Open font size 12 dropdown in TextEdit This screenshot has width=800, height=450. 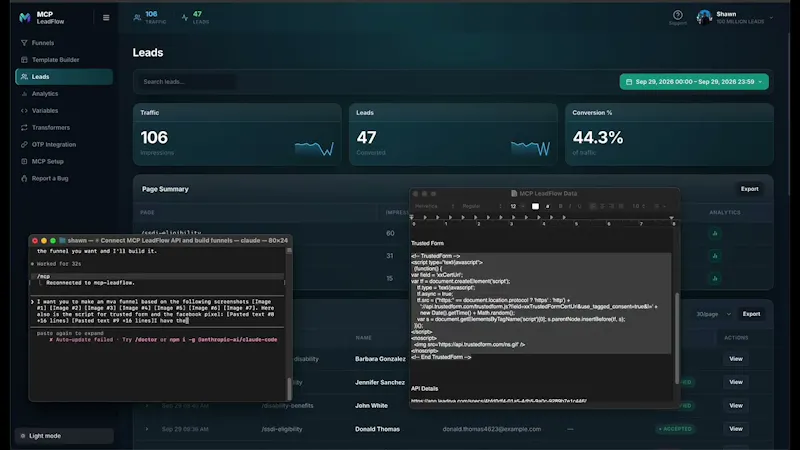pyautogui.click(x=517, y=206)
